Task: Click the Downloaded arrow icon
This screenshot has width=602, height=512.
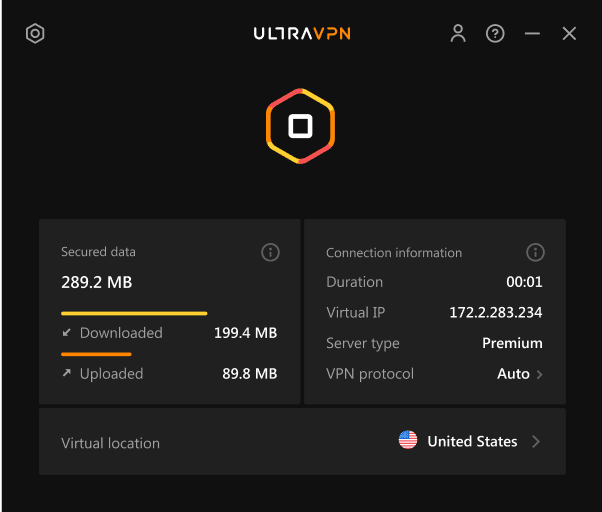Action: click(67, 333)
